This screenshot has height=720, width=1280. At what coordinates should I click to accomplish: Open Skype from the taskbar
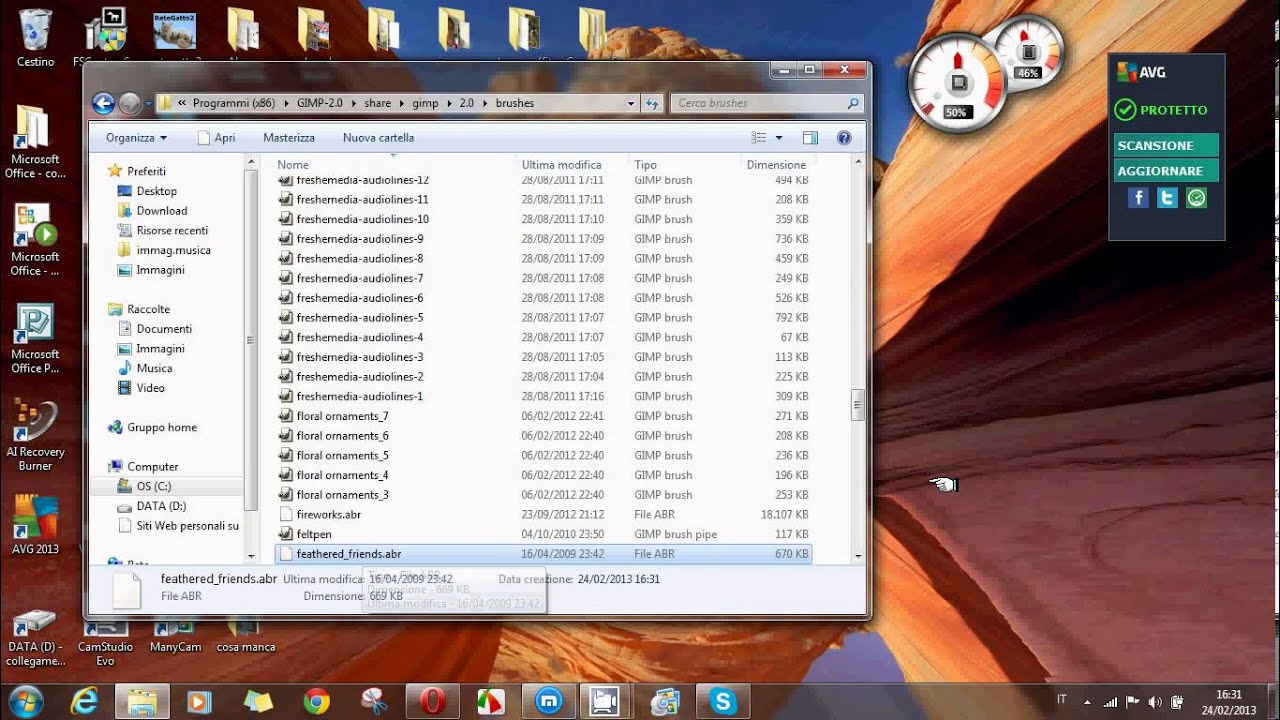(723, 702)
